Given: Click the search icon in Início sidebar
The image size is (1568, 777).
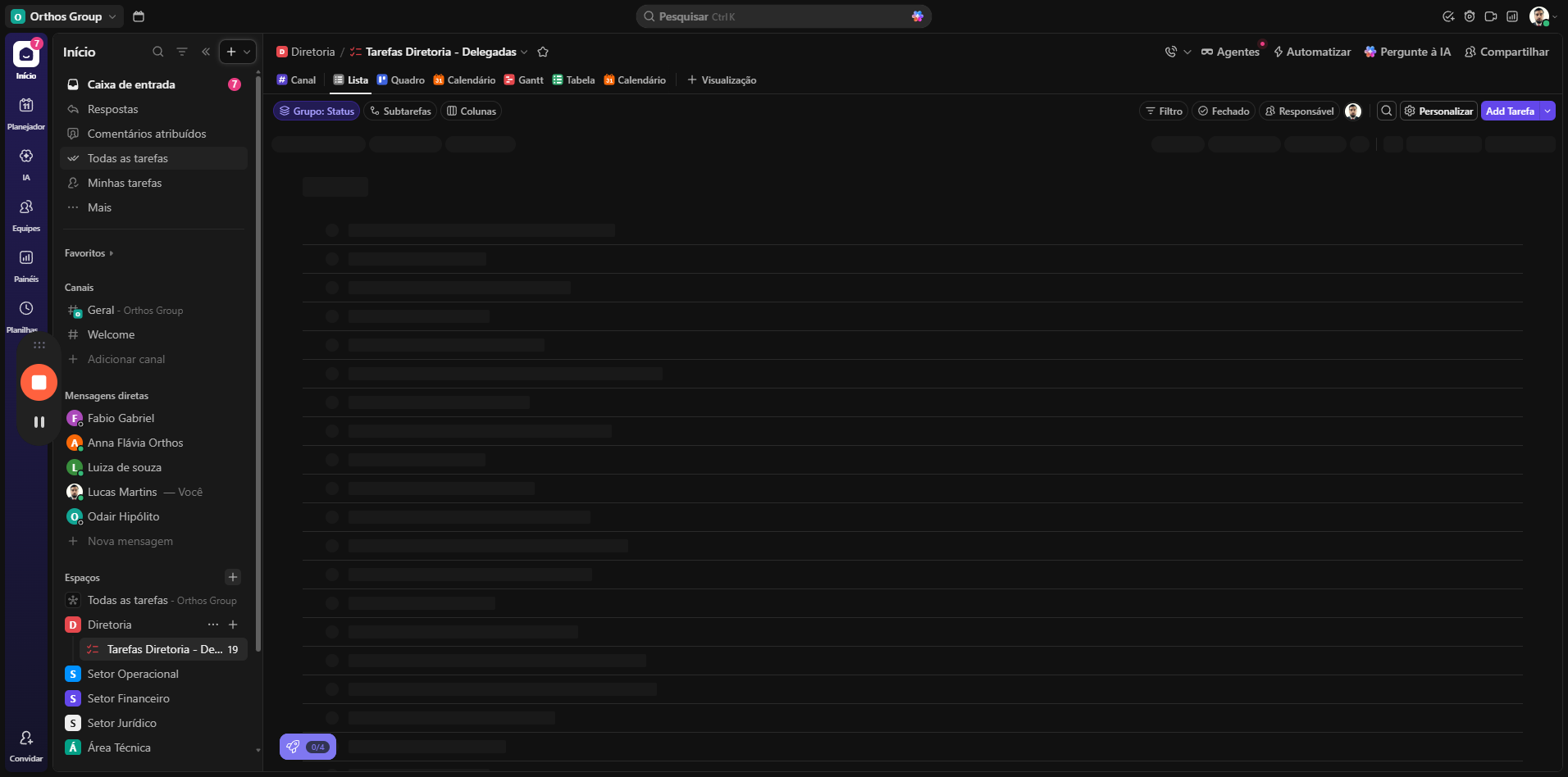Looking at the screenshot, I should [x=157, y=52].
